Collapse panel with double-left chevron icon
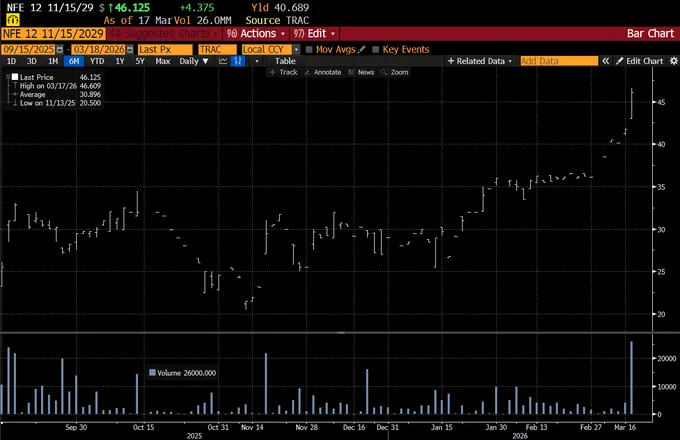Screen dimensions: 680x440 [x=605, y=61]
